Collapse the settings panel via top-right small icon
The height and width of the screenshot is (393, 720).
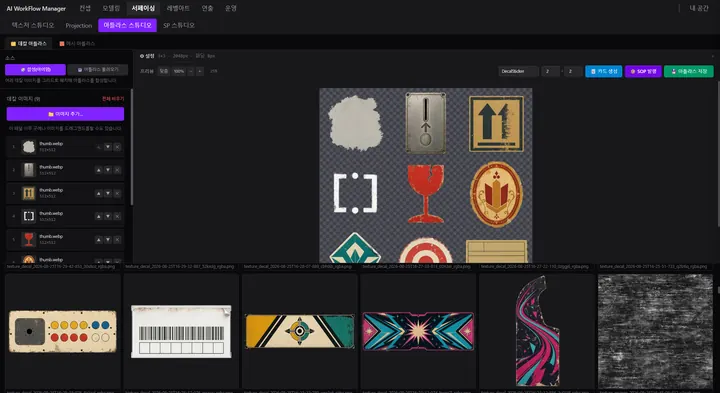click(713, 56)
